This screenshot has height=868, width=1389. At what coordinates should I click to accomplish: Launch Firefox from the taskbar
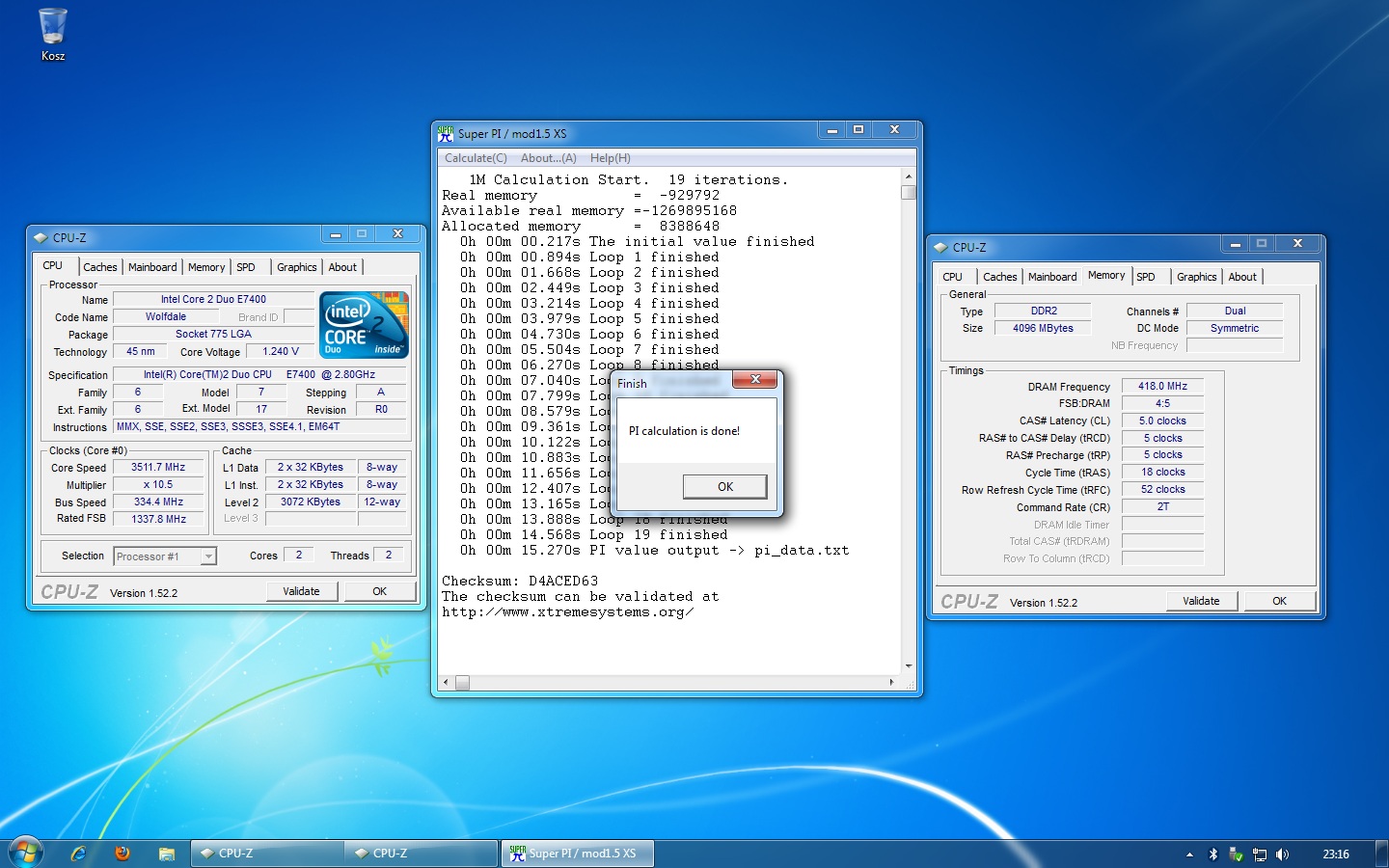[x=123, y=854]
